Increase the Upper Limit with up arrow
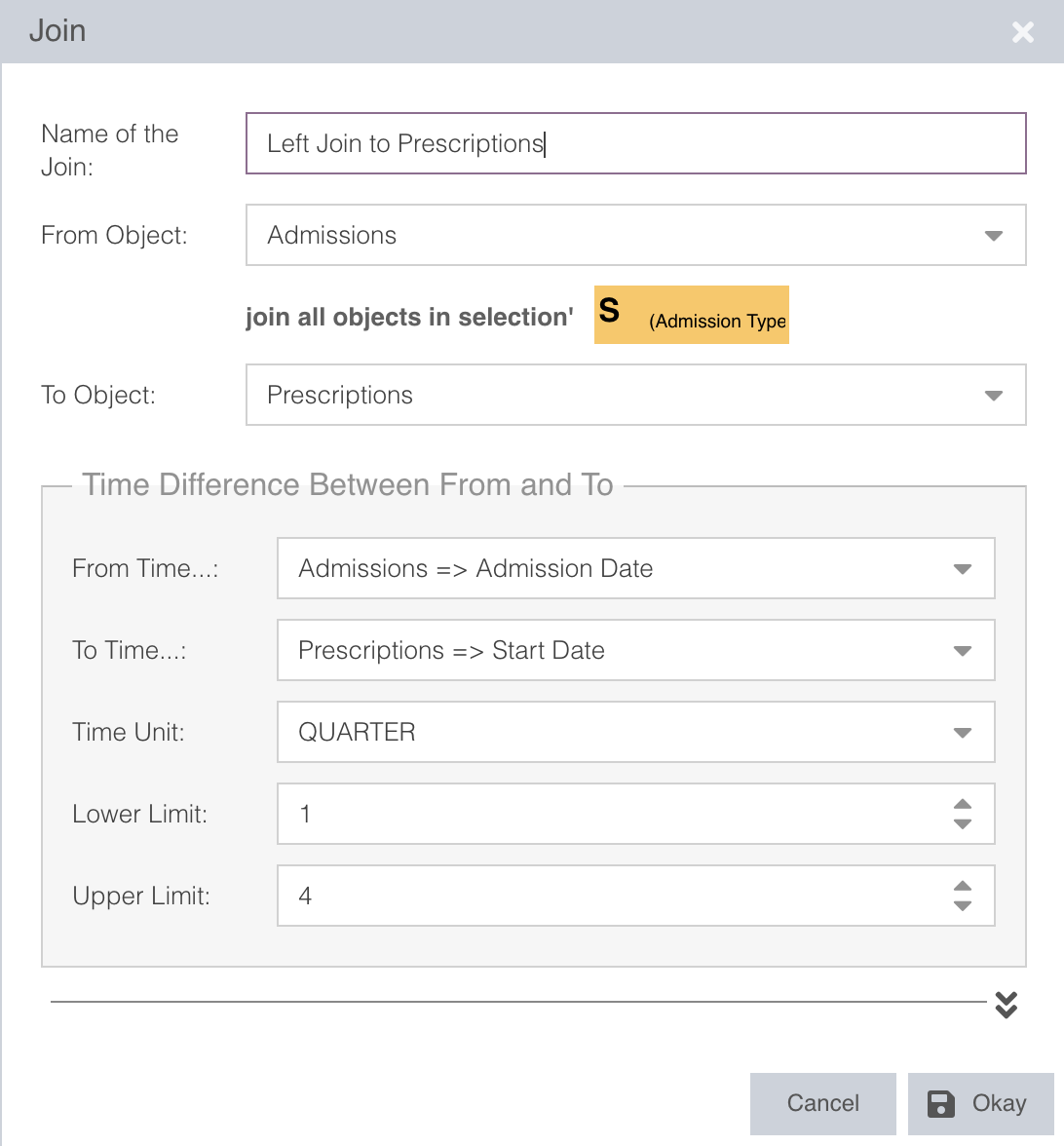This screenshot has width=1064, height=1146. [x=962, y=887]
